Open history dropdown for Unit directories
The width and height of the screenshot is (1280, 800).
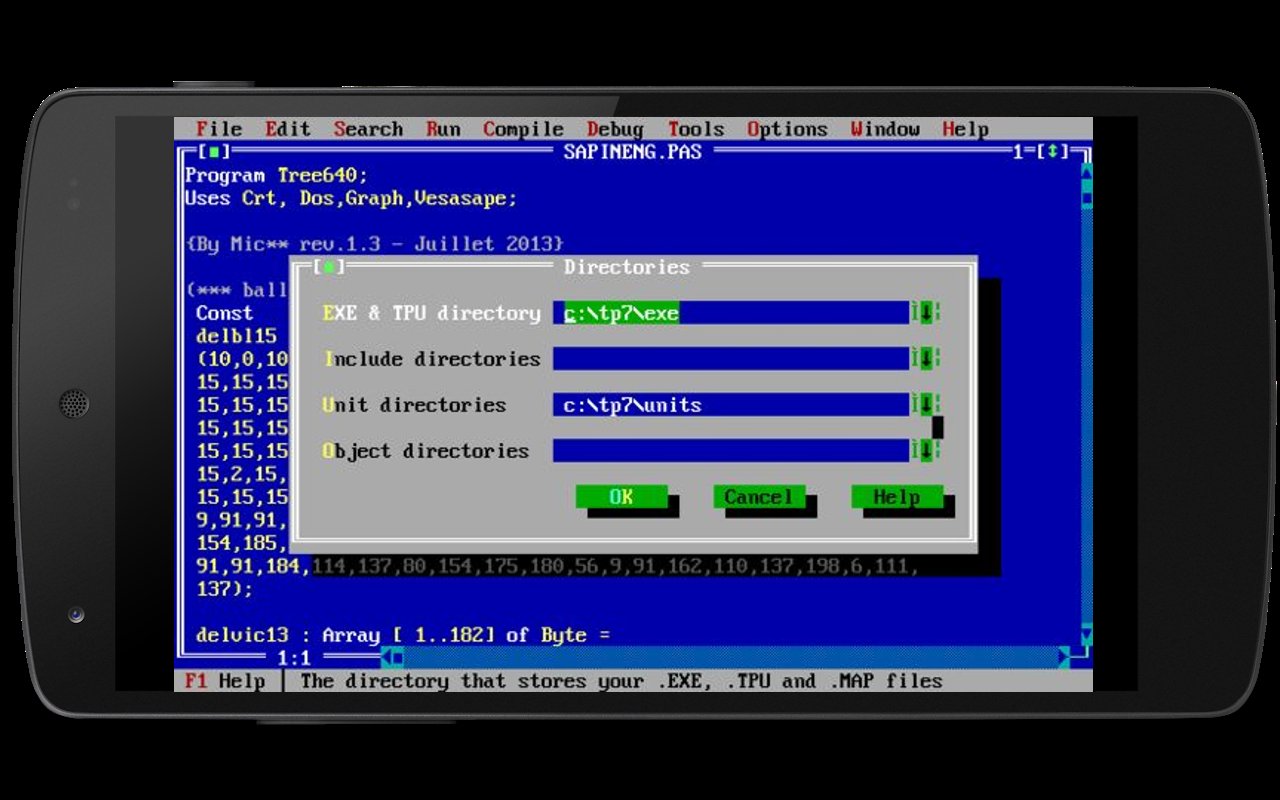(x=925, y=405)
